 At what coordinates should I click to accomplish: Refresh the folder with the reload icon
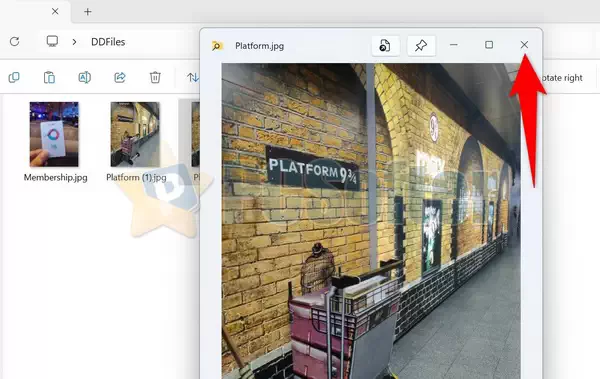click(15, 41)
